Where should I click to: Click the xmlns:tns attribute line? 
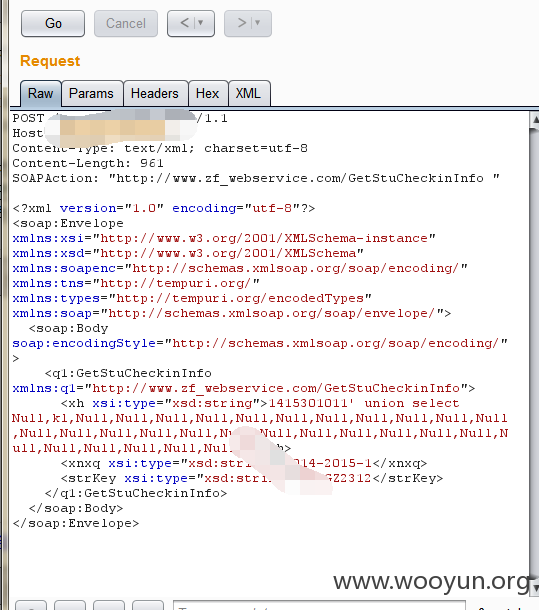(136, 283)
